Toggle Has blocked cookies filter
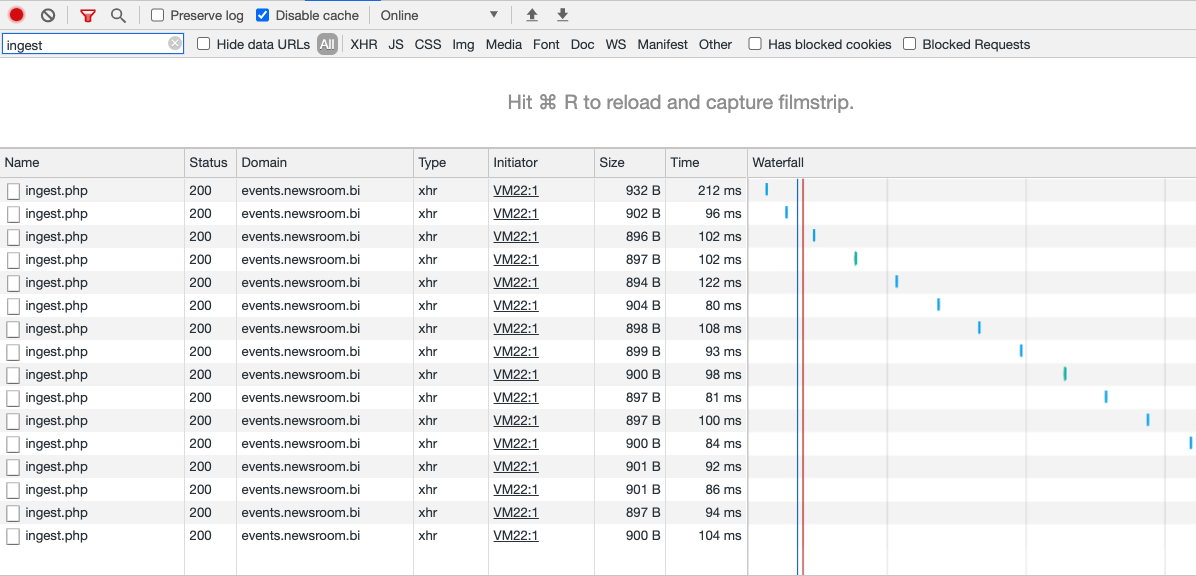This screenshot has width=1196, height=576. pos(755,44)
